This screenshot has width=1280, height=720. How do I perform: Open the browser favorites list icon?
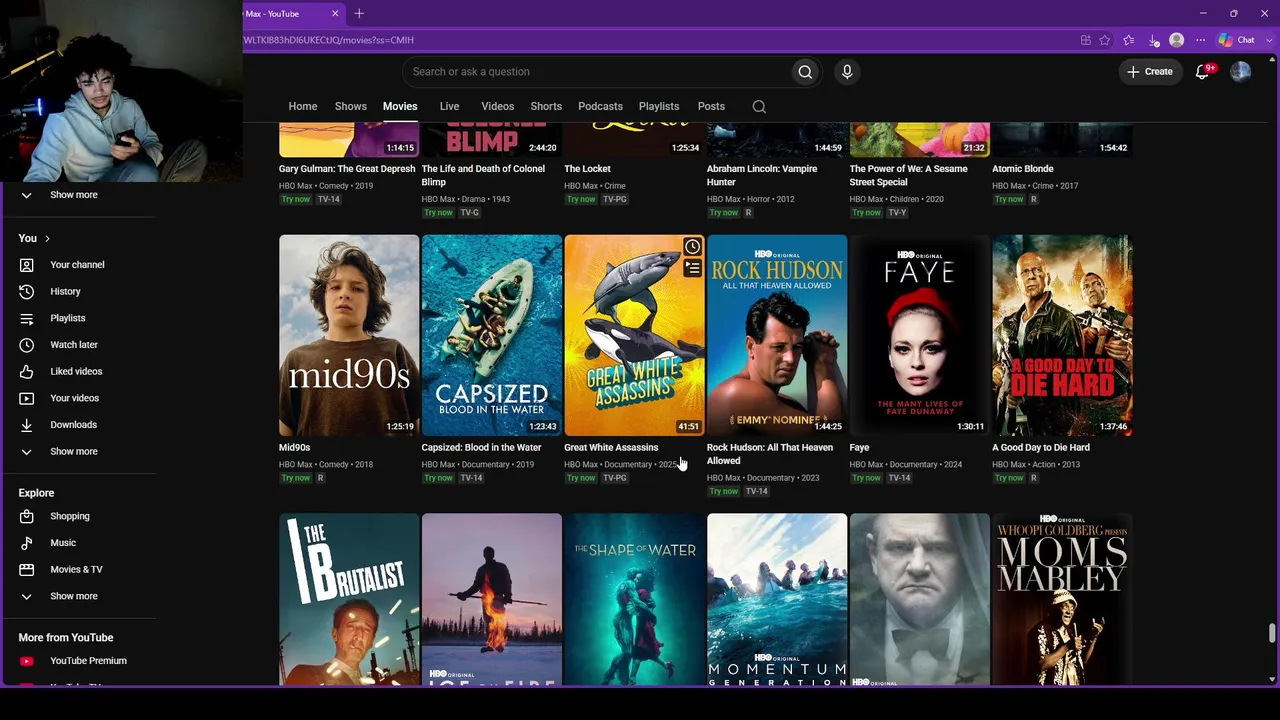1129,40
